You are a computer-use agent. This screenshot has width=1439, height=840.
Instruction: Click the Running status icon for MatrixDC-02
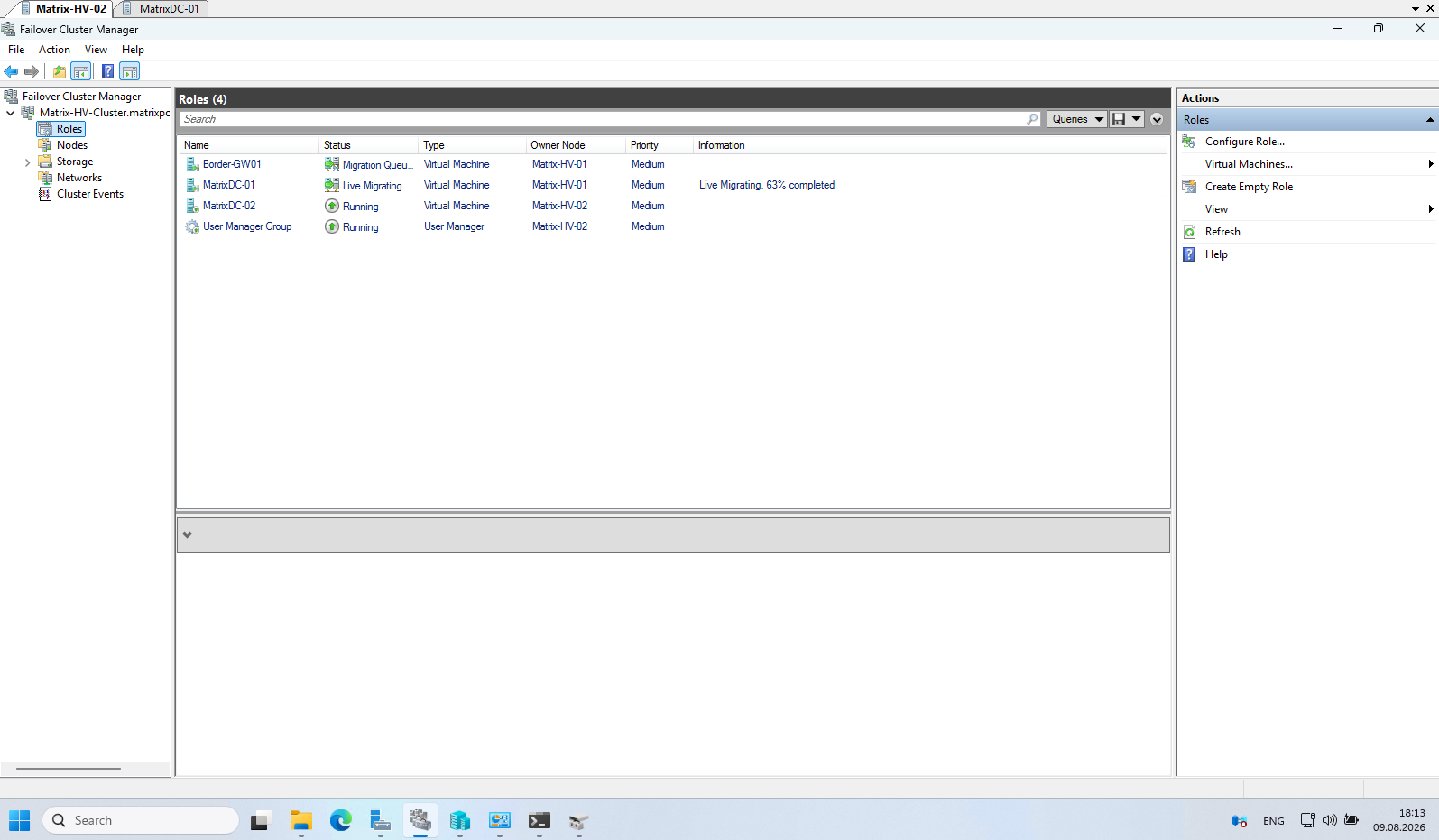(x=332, y=206)
